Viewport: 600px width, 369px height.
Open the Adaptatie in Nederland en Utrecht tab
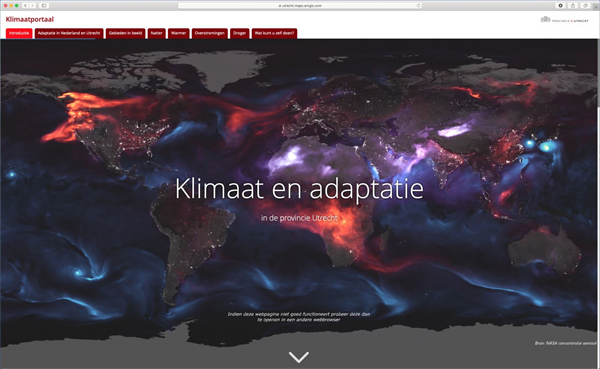point(69,33)
